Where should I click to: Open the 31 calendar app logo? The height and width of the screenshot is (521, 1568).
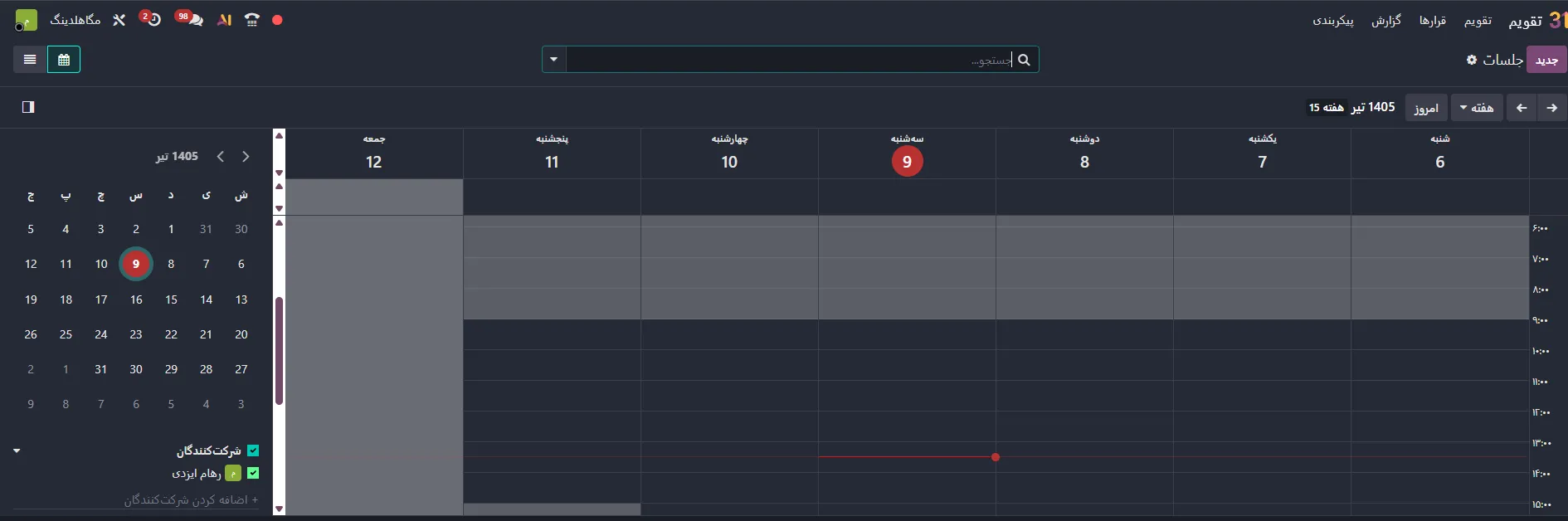point(1557,21)
